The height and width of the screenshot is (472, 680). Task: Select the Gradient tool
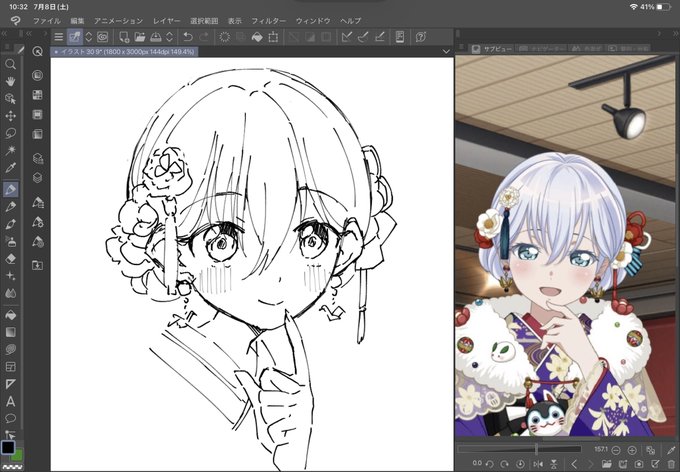coord(10,332)
